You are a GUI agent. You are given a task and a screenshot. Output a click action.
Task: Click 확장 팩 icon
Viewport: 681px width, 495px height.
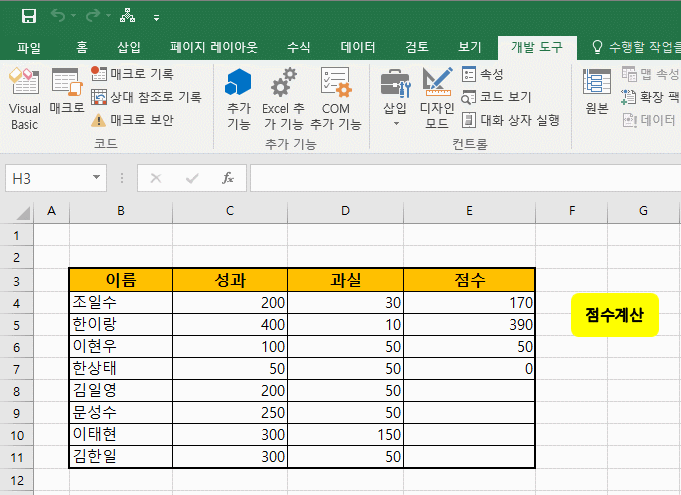click(x=650, y=97)
